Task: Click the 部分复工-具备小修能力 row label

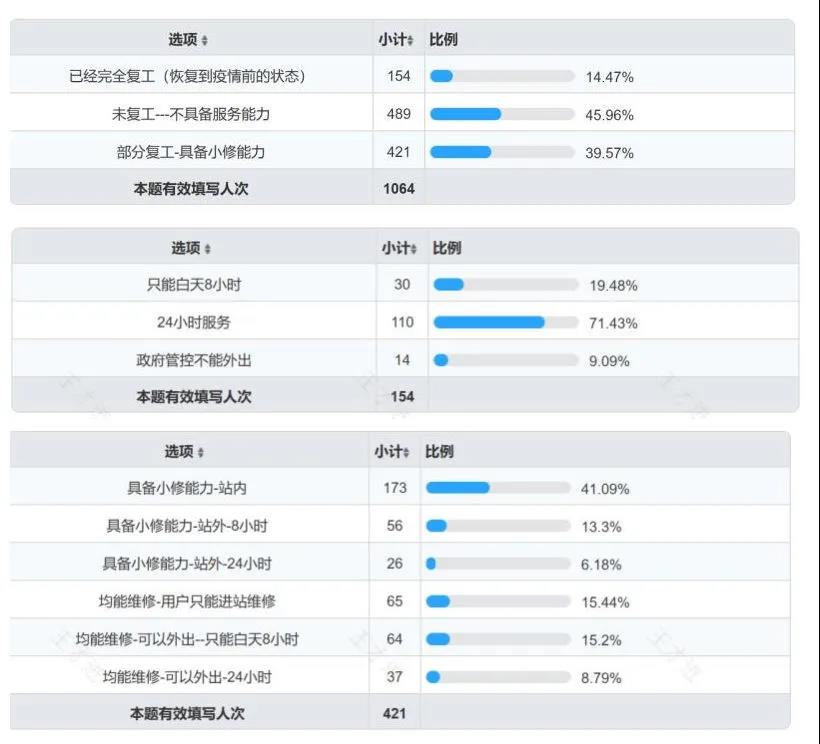Action: point(190,152)
